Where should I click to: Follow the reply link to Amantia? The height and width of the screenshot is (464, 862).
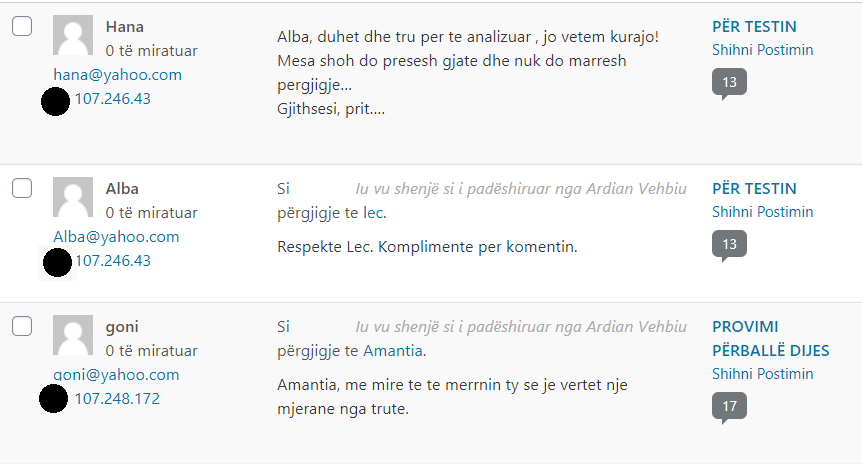[x=393, y=351]
